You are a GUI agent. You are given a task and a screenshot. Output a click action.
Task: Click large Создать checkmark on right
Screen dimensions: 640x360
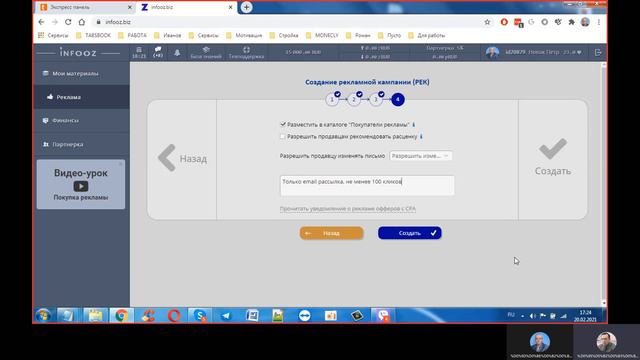pyautogui.click(x=553, y=148)
